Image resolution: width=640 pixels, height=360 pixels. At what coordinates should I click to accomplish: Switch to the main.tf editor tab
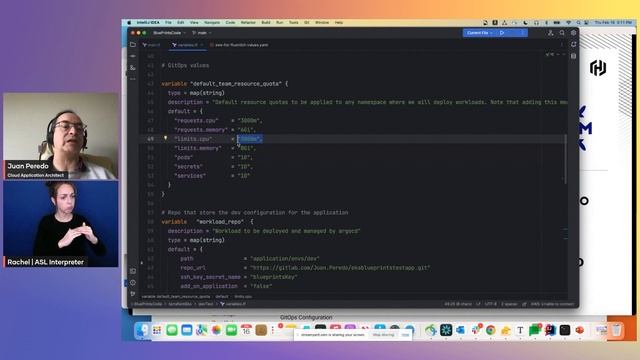point(151,45)
